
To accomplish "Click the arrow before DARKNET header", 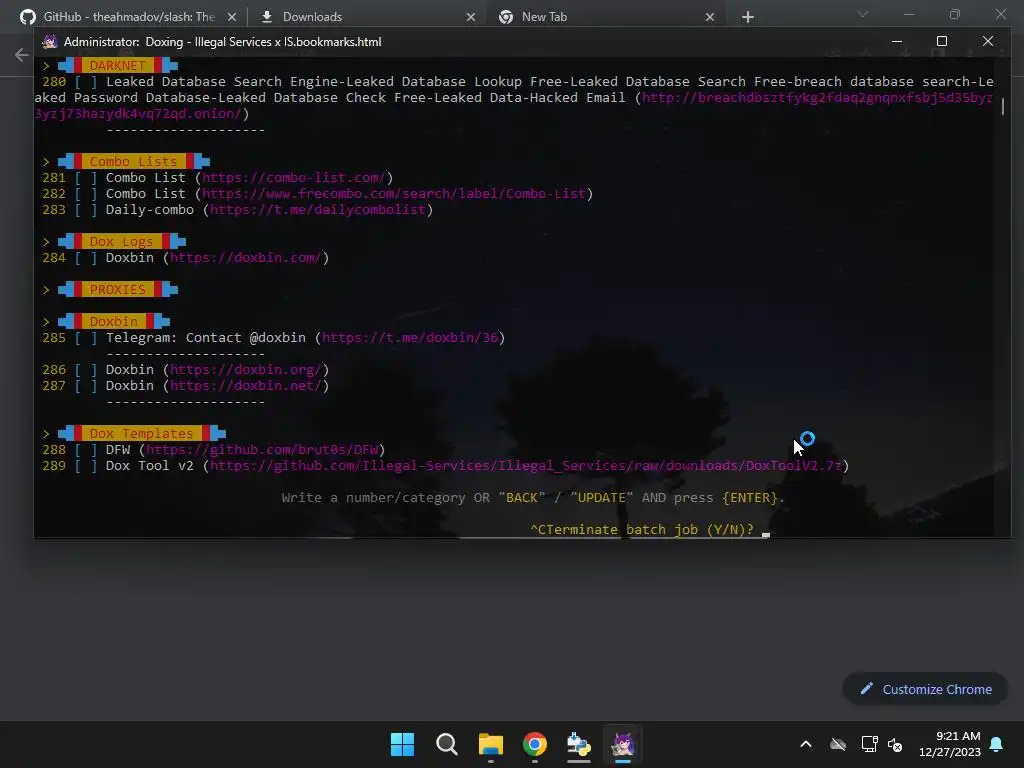I will (46, 65).
